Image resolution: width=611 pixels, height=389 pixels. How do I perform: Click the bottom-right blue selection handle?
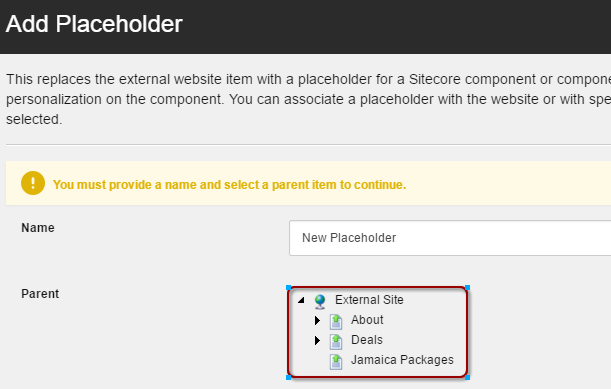pyautogui.click(x=468, y=377)
